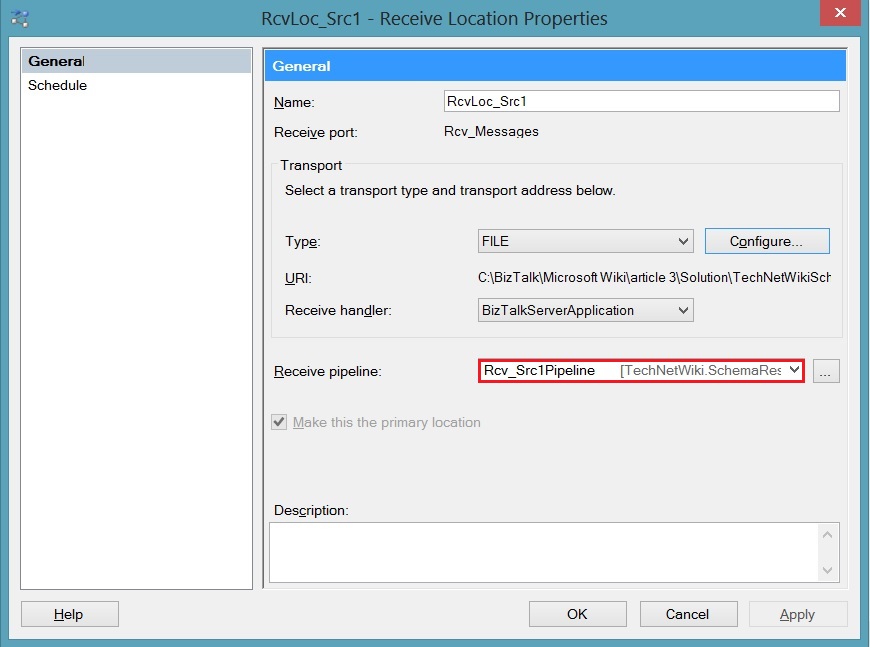Image resolution: width=870 pixels, height=647 pixels.
Task: Click the BizTalk window icon in title bar
Action: [20, 19]
